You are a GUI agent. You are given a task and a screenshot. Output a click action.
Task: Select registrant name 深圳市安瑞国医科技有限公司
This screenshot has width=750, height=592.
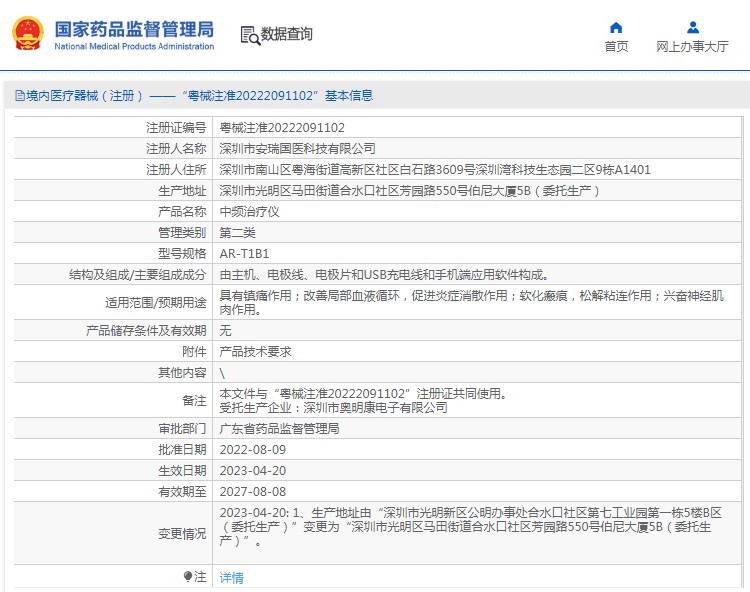pyautogui.click(x=297, y=149)
